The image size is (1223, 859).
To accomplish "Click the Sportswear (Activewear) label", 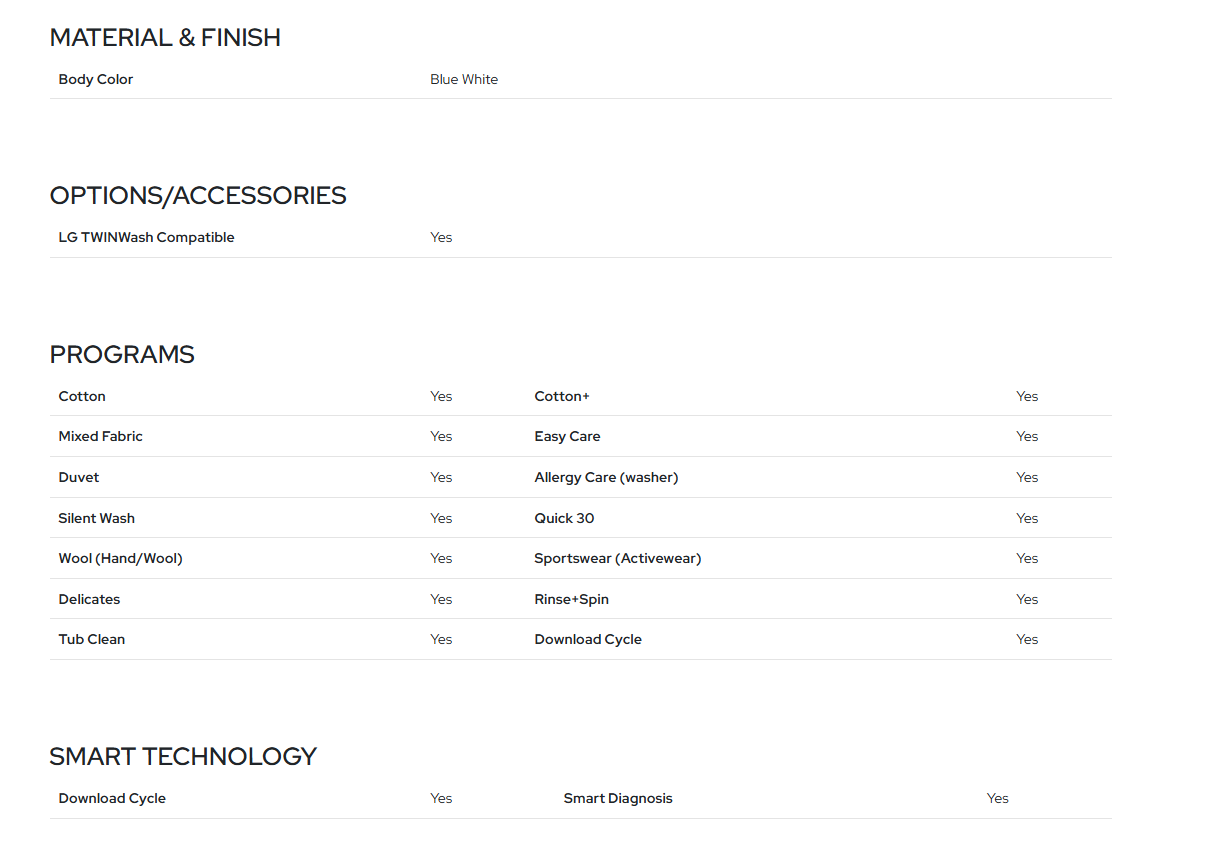I will (618, 558).
